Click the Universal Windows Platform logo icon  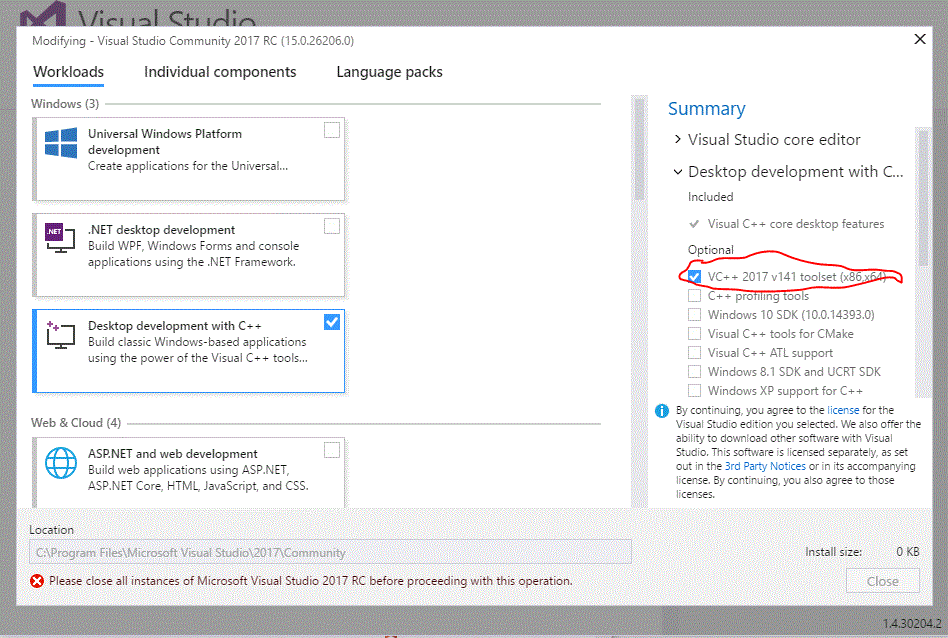pos(61,142)
